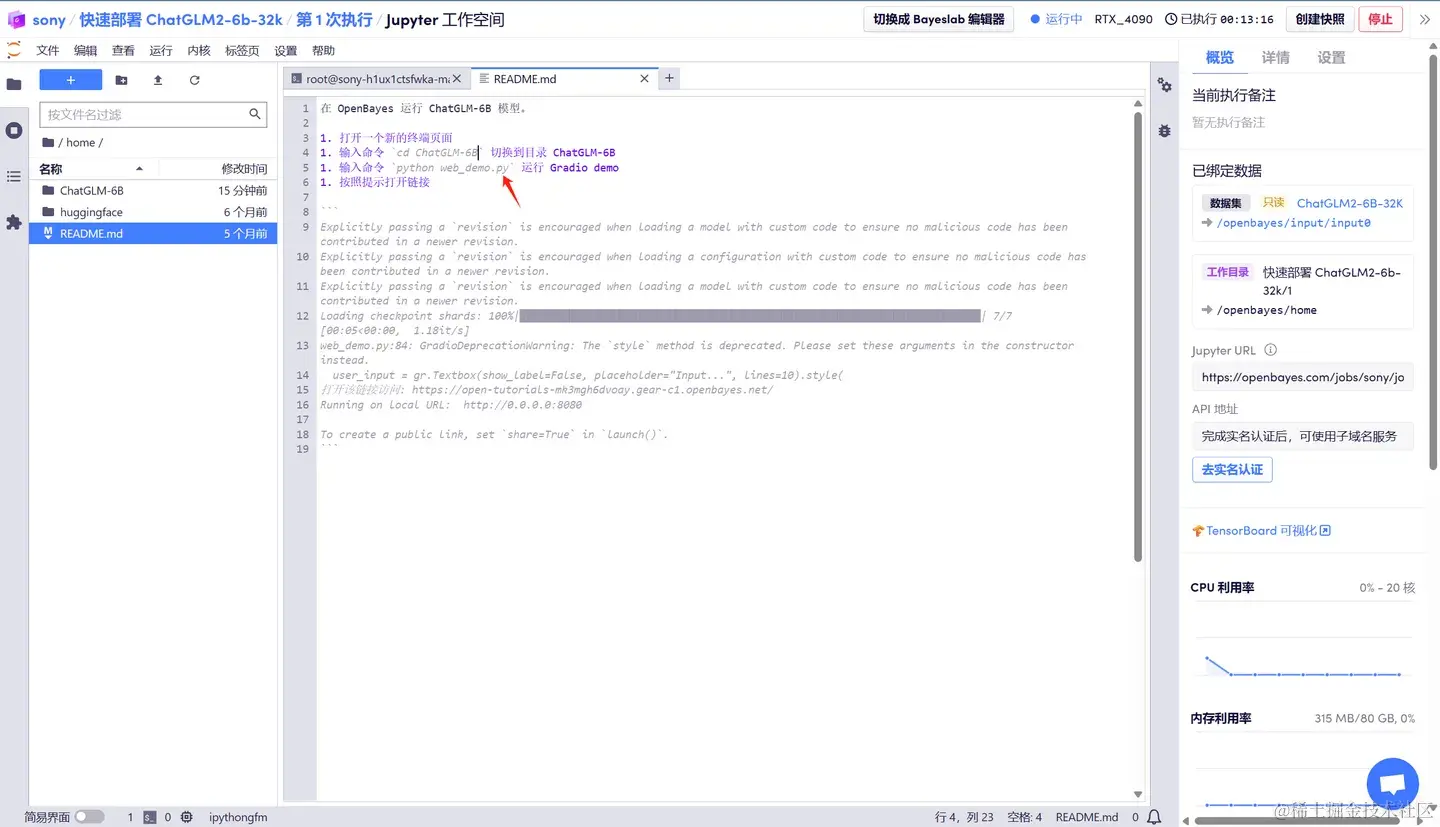Select README.md in file browser
The height and width of the screenshot is (827, 1440).
pyautogui.click(x=153, y=233)
